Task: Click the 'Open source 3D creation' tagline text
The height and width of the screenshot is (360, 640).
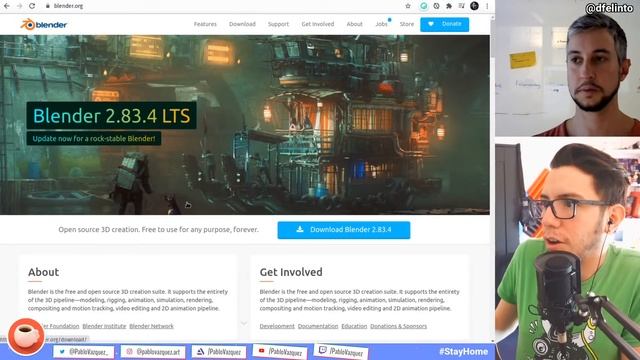Action: [158, 229]
